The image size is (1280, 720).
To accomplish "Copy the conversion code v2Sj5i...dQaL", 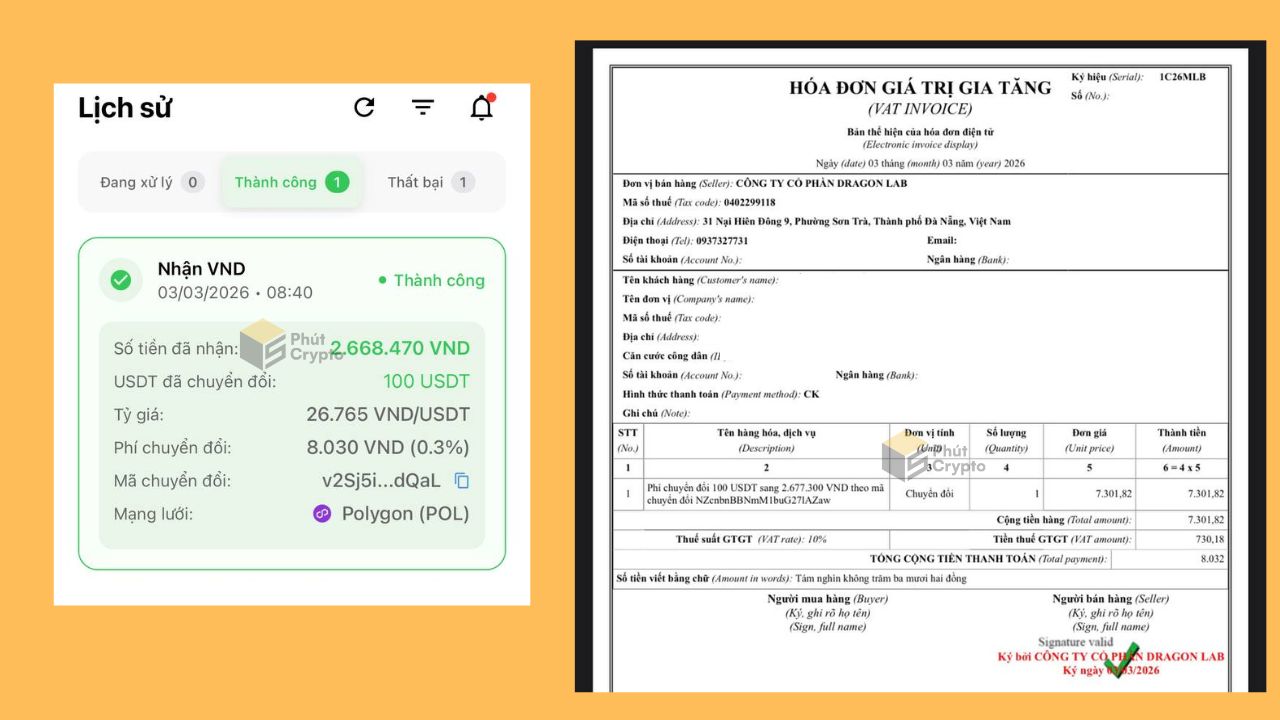I will tap(462, 481).
